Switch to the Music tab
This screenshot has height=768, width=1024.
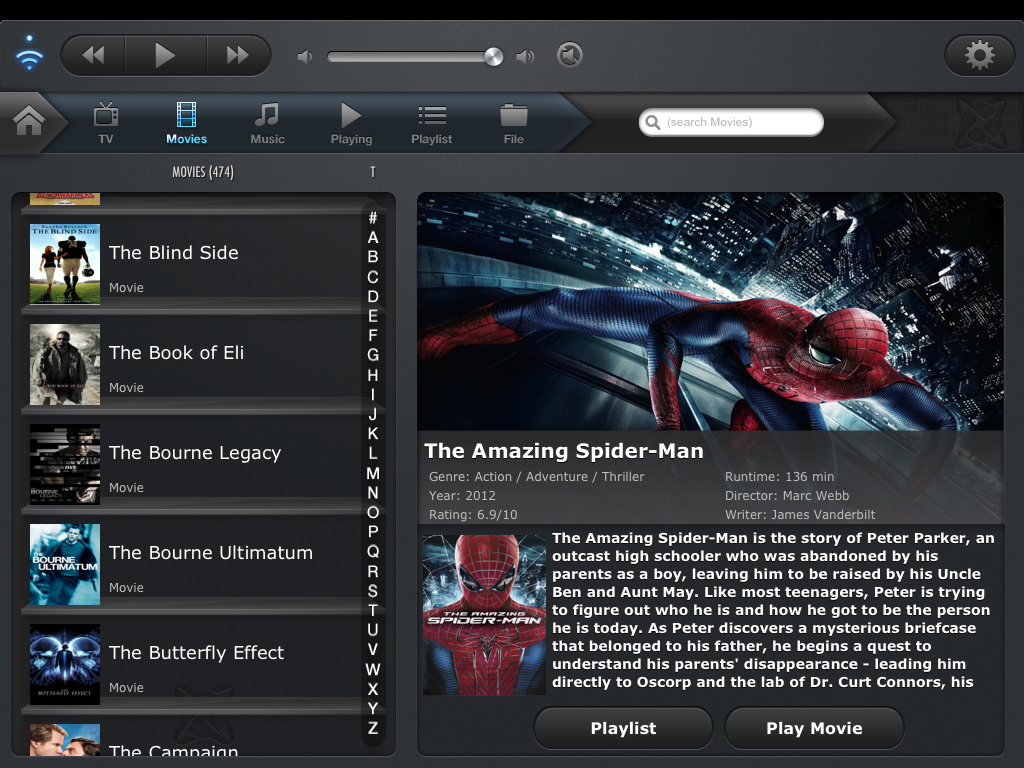pos(267,124)
